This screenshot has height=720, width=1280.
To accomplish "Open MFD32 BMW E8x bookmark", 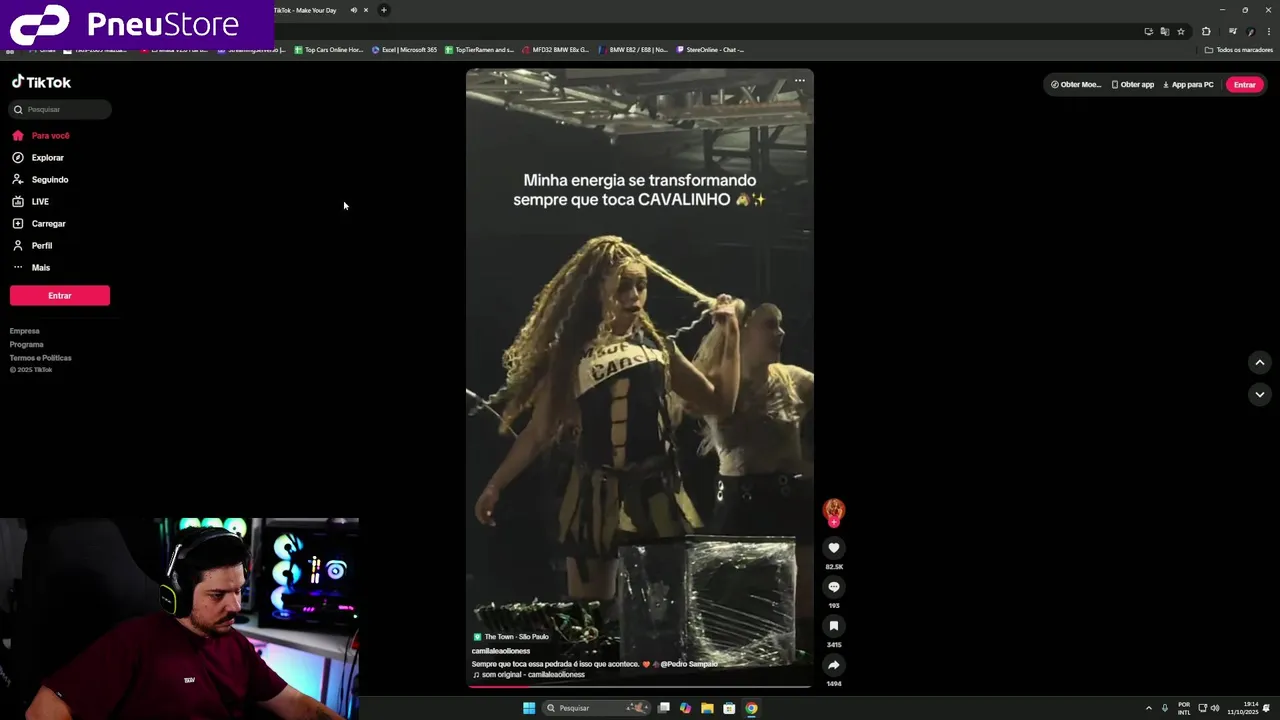I will coord(556,50).
